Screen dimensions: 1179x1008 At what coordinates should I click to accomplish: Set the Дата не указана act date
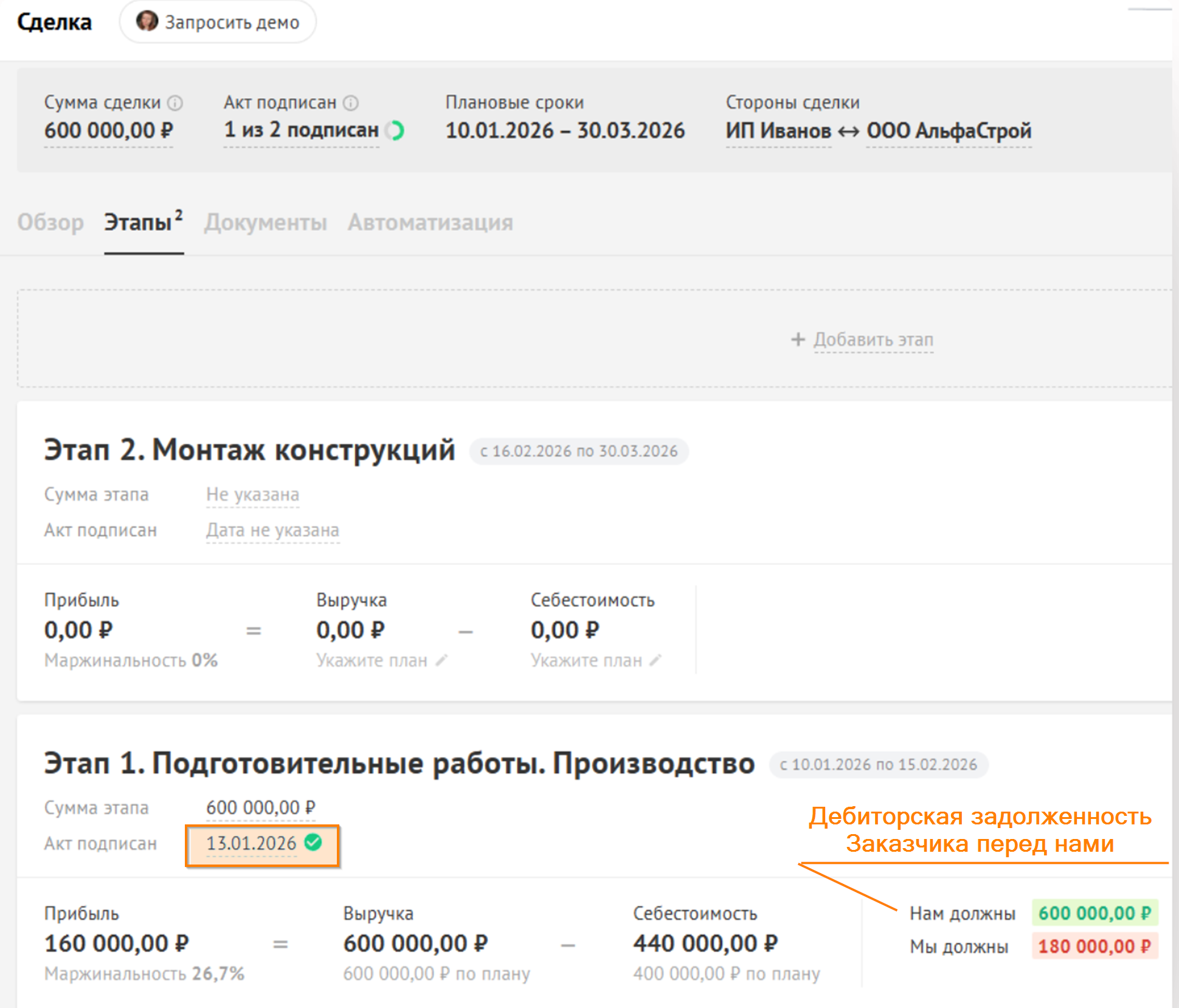pyautogui.click(x=272, y=530)
